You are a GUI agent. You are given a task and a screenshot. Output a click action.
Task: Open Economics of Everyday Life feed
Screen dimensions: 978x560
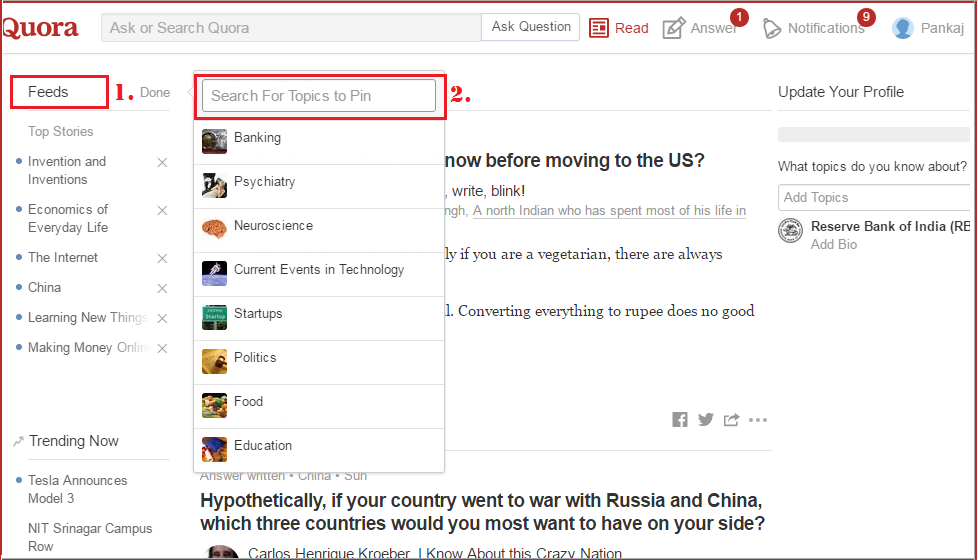pos(68,218)
